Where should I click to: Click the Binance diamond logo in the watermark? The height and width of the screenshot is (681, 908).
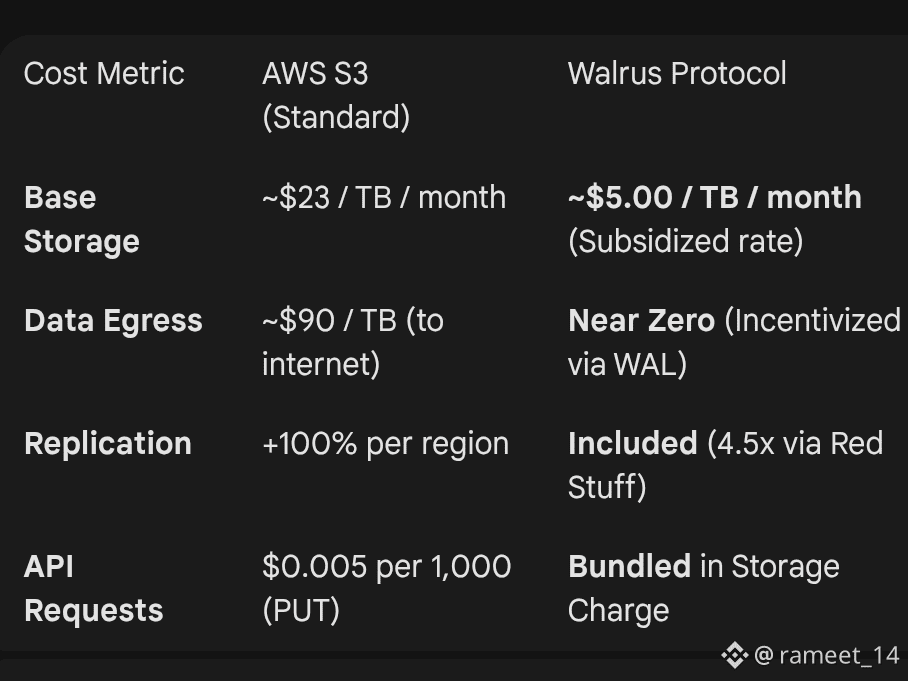coord(734,656)
